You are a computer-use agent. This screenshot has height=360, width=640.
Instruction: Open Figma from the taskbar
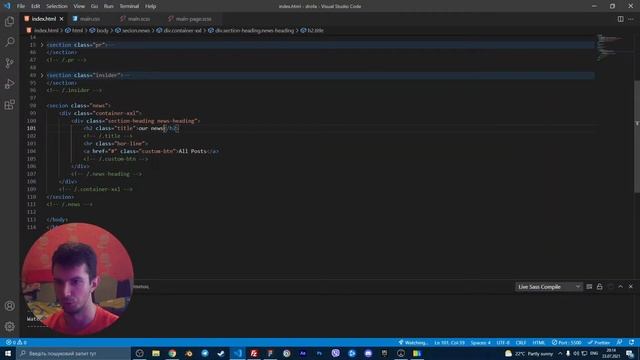[x=270, y=353]
